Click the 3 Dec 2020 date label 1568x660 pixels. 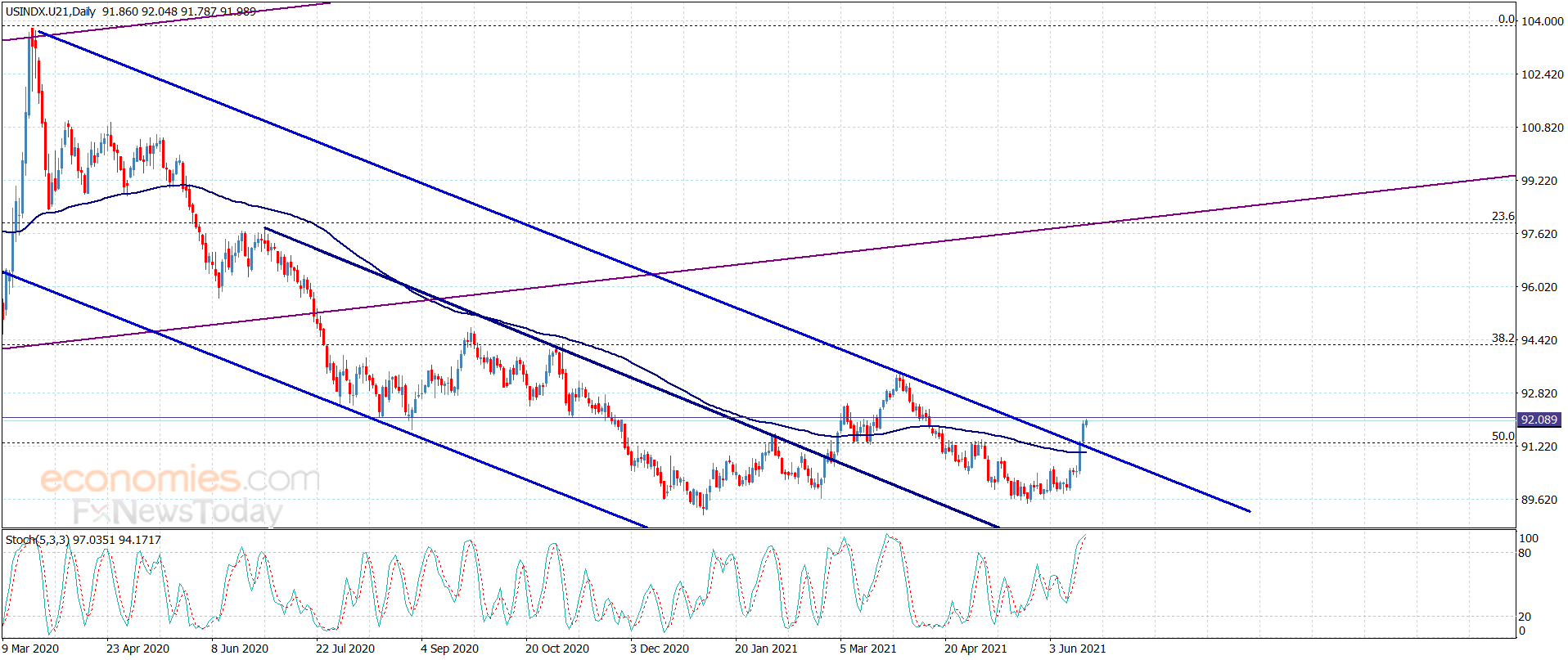pos(660,649)
